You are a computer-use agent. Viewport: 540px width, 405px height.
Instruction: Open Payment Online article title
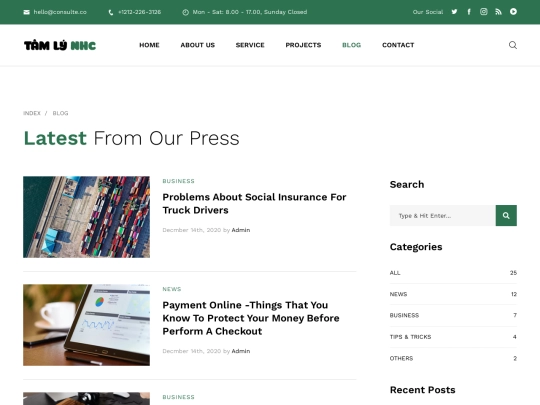coord(251,318)
